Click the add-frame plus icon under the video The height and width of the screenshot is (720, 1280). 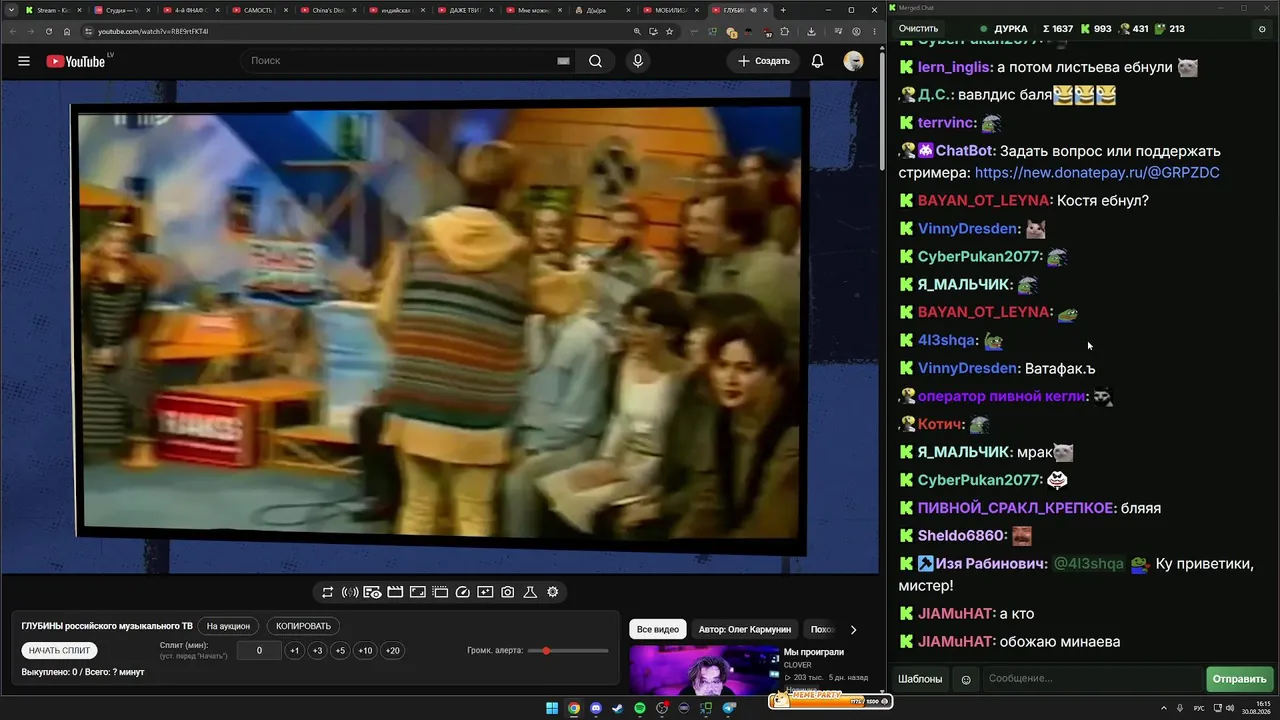(485, 592)
